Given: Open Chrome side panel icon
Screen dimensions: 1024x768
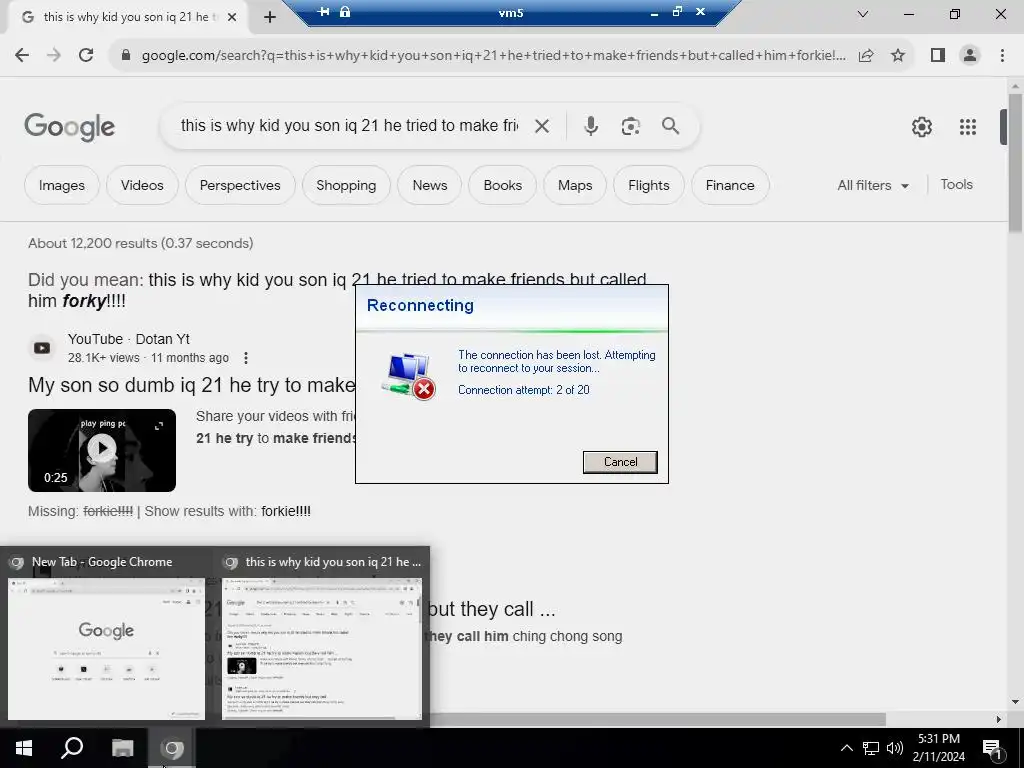Looking at the screenshot, I should coord(938,56).
